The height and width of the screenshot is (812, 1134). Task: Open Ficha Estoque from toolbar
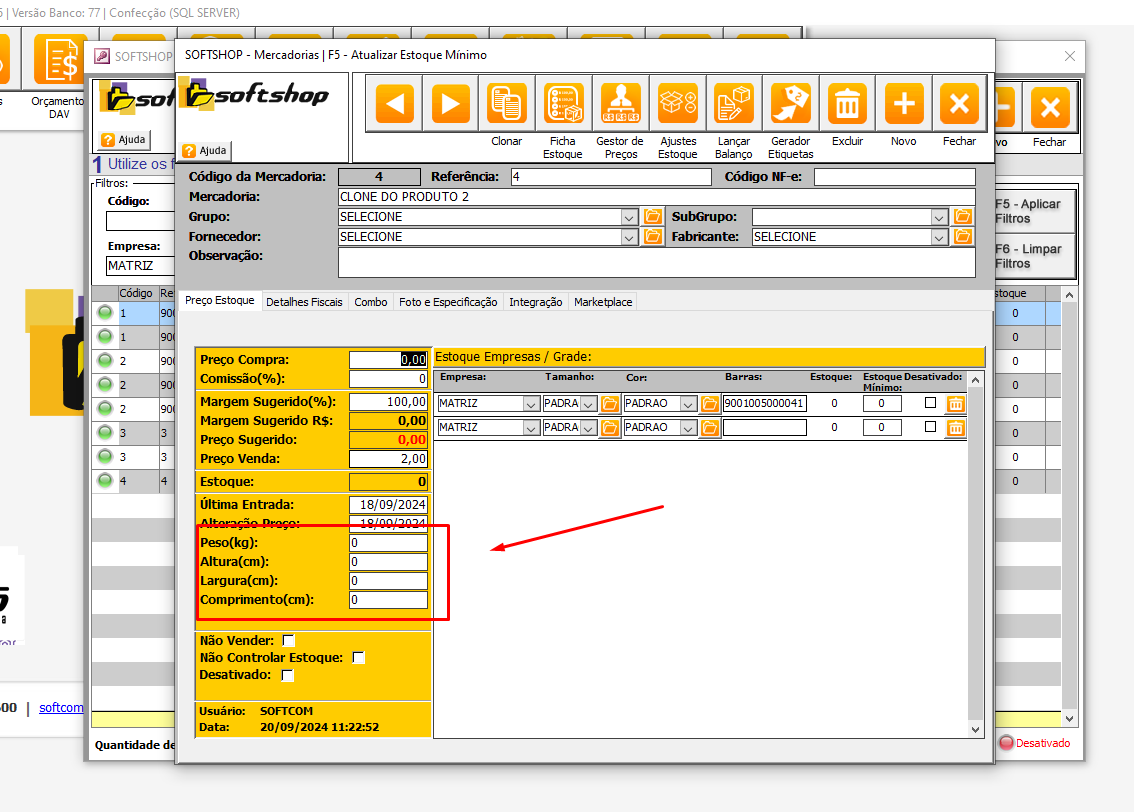(x=563, y=104)
